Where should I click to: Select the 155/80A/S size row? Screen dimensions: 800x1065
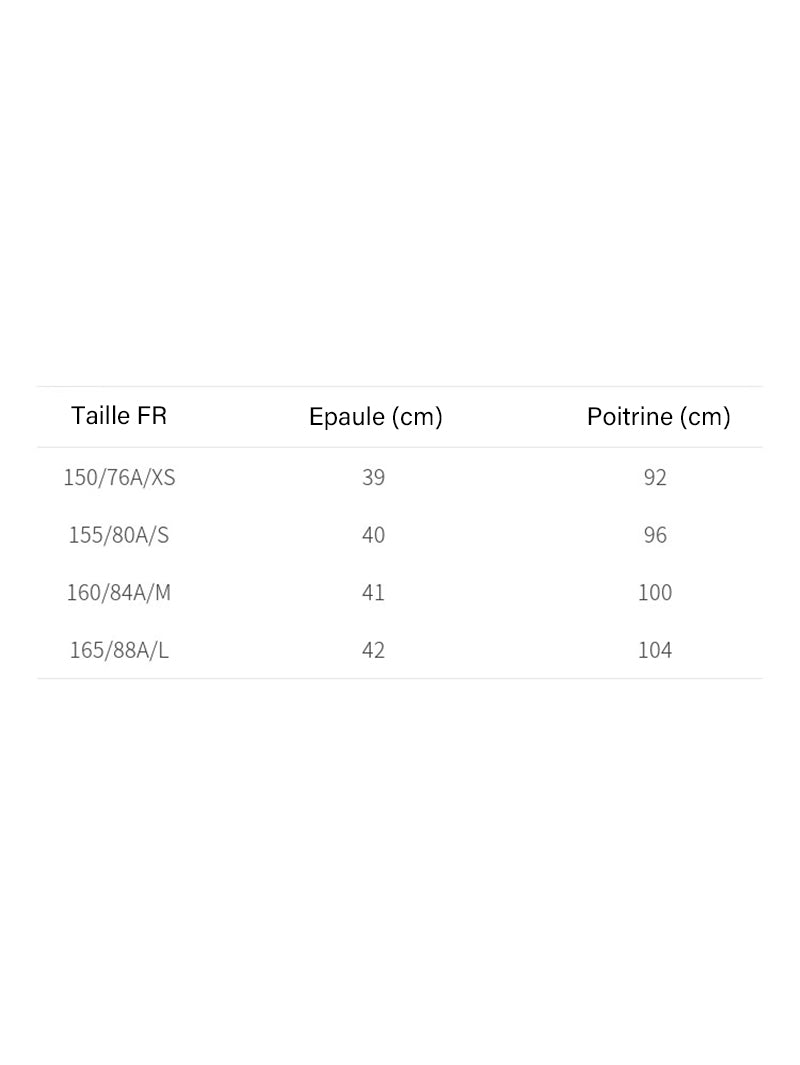pyautogui.click(x=400, y=535)
